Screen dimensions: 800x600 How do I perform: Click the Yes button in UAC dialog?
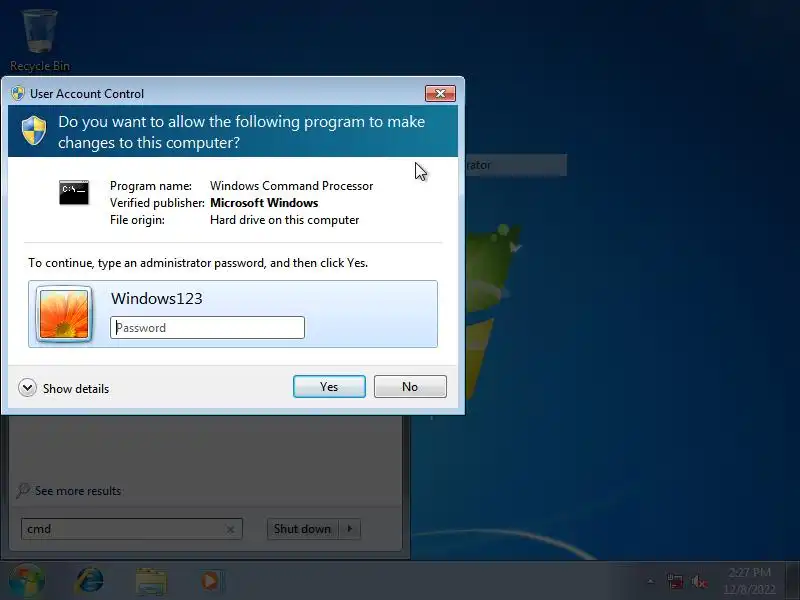(329, 387)
